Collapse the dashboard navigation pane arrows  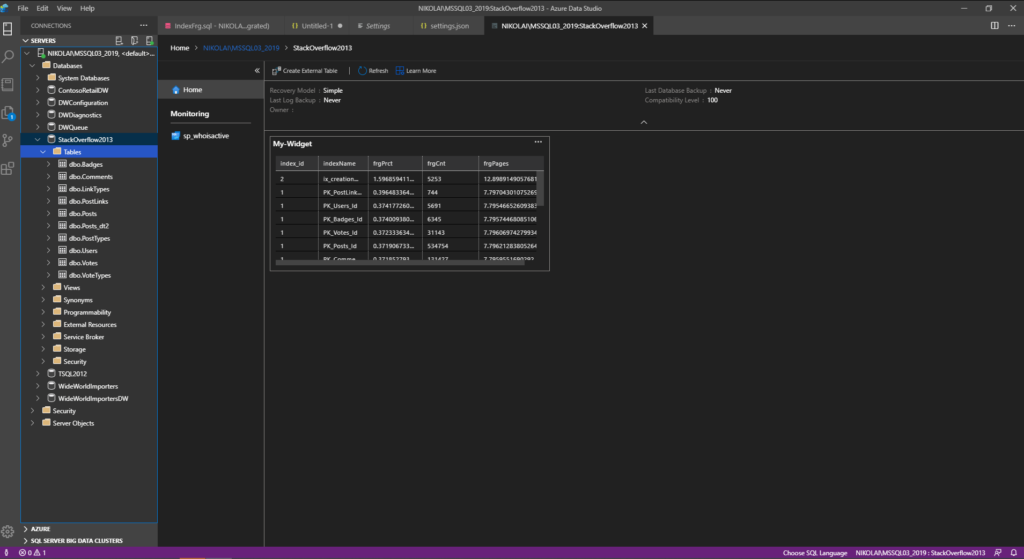[257, 71]
